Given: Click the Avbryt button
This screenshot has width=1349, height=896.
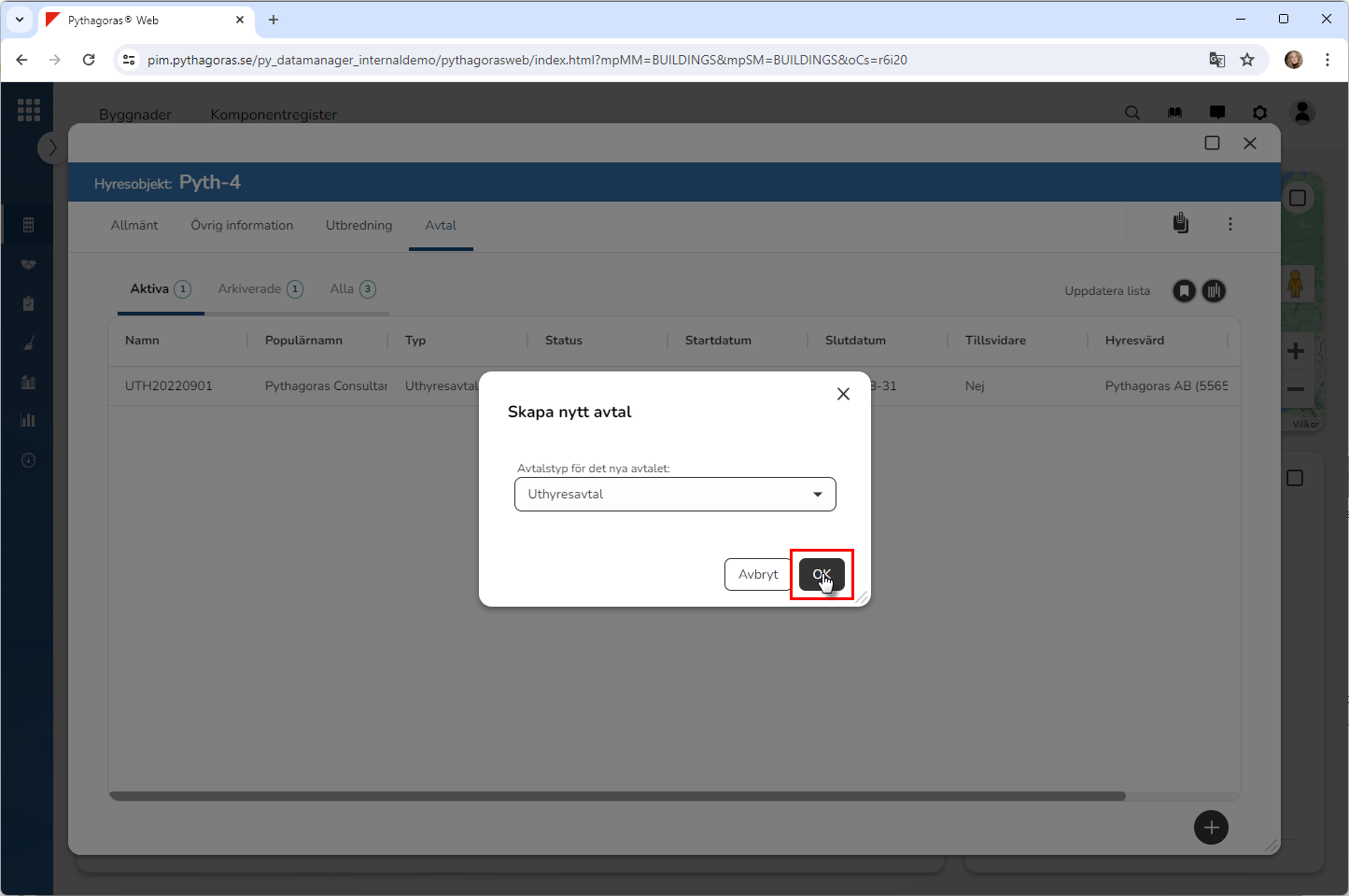Looking at the screenshot, I should click(757, 574).
